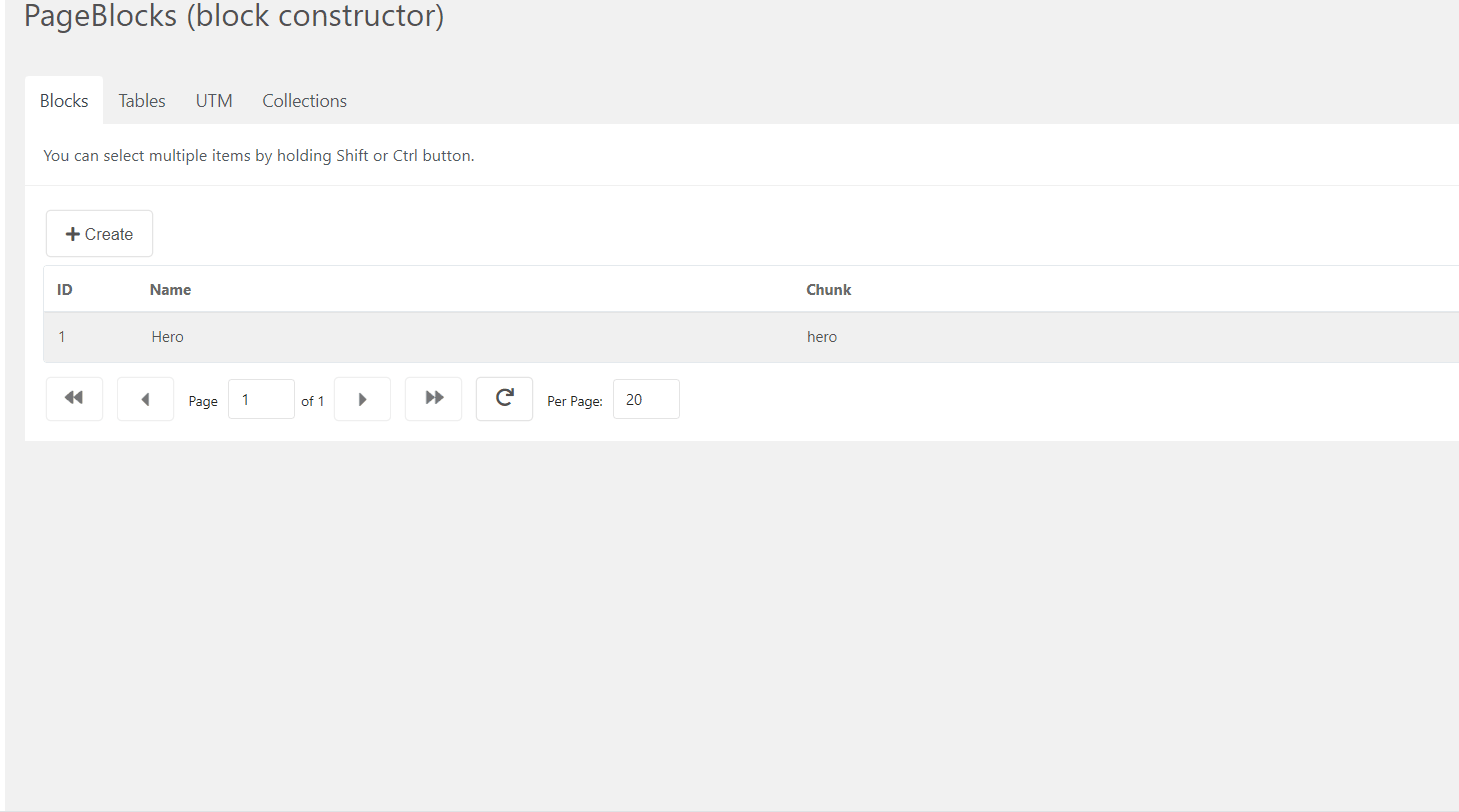Viewport: 1459px width, 812px height.
Task: Create a new block
Action: (x=99, y=234)
